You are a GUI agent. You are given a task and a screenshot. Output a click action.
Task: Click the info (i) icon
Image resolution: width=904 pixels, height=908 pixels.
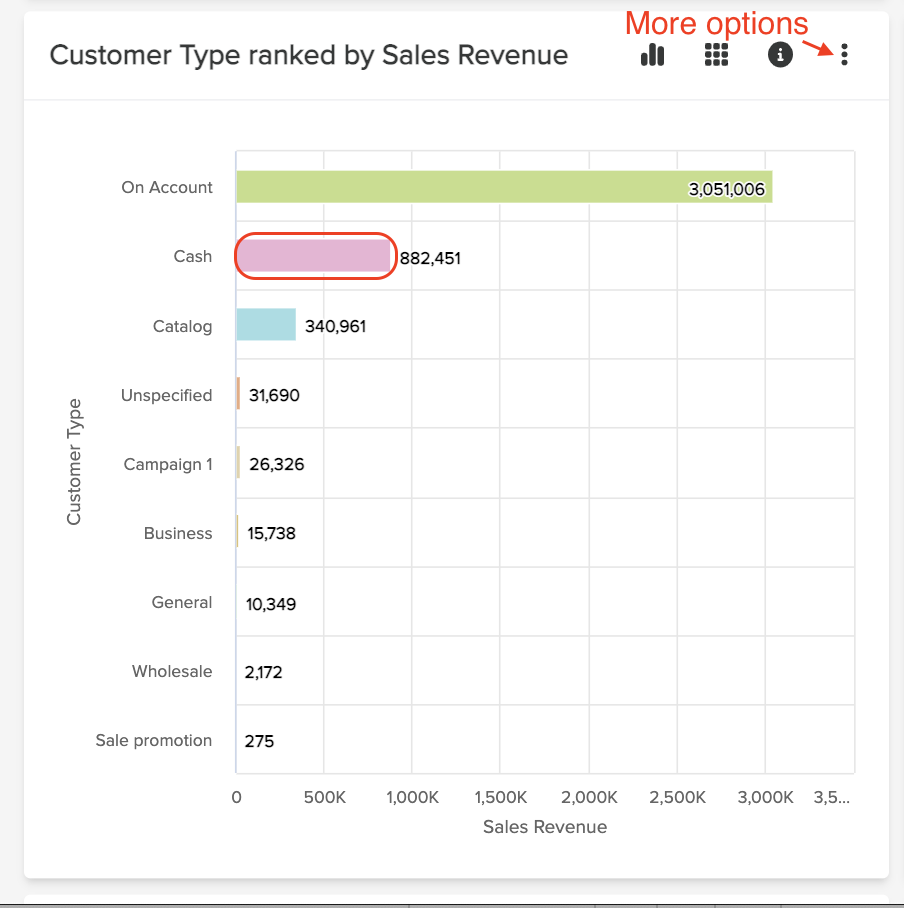(780, 55)
